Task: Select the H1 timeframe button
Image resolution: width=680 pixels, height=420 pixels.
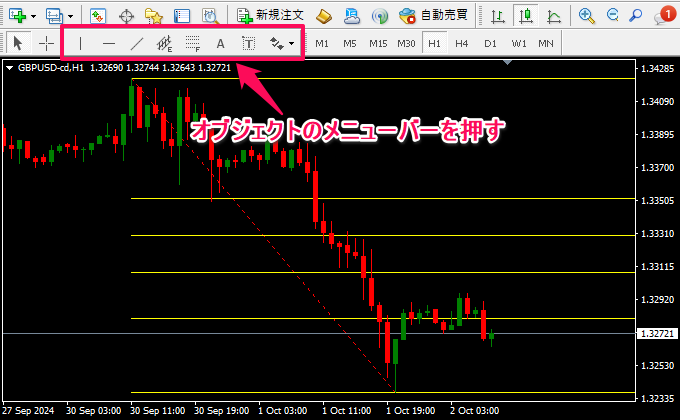Action: (434, 43)
